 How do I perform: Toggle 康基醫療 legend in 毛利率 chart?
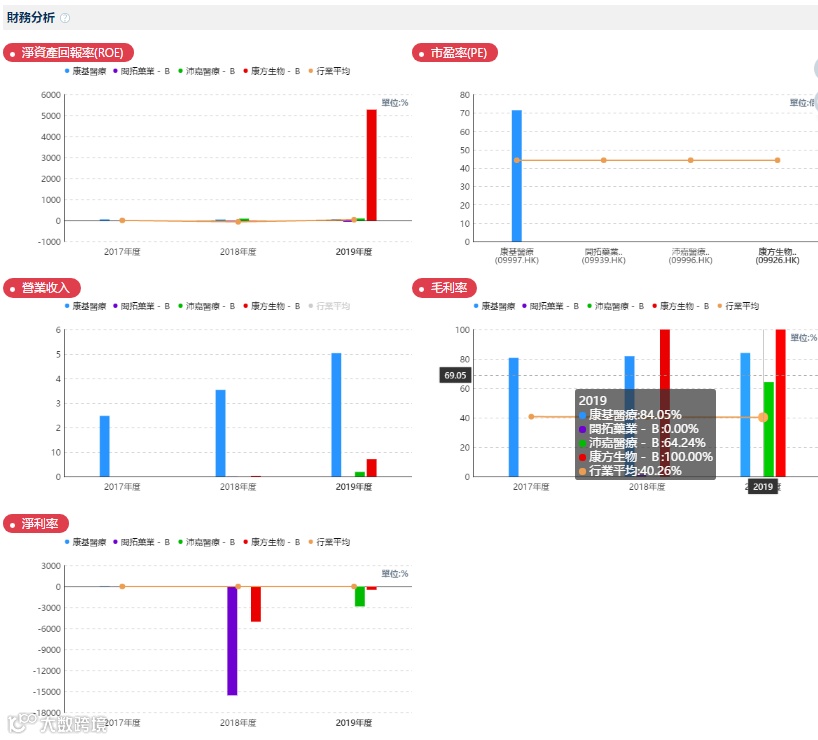tap(494, 306)
